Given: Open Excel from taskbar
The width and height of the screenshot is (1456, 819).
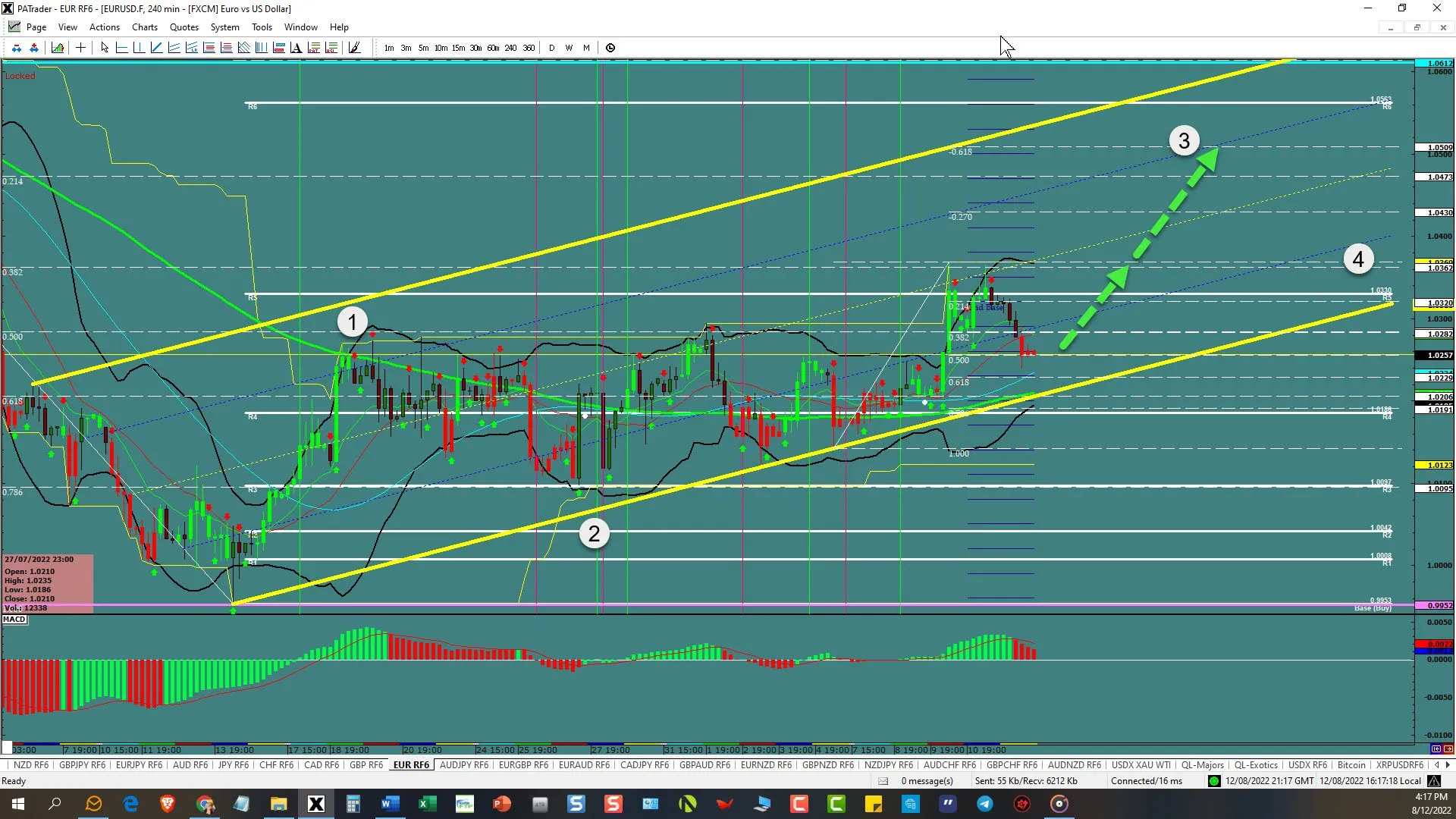Looking at the screenshot, I should 427,804.
